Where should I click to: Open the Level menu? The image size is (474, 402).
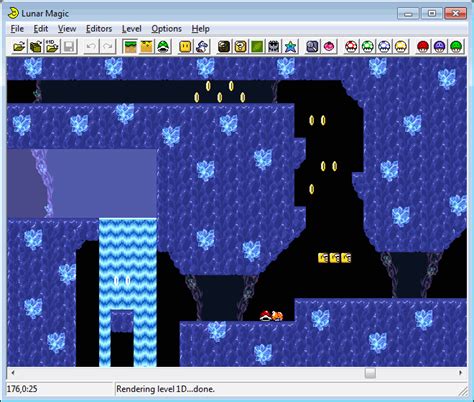(131, 29)
